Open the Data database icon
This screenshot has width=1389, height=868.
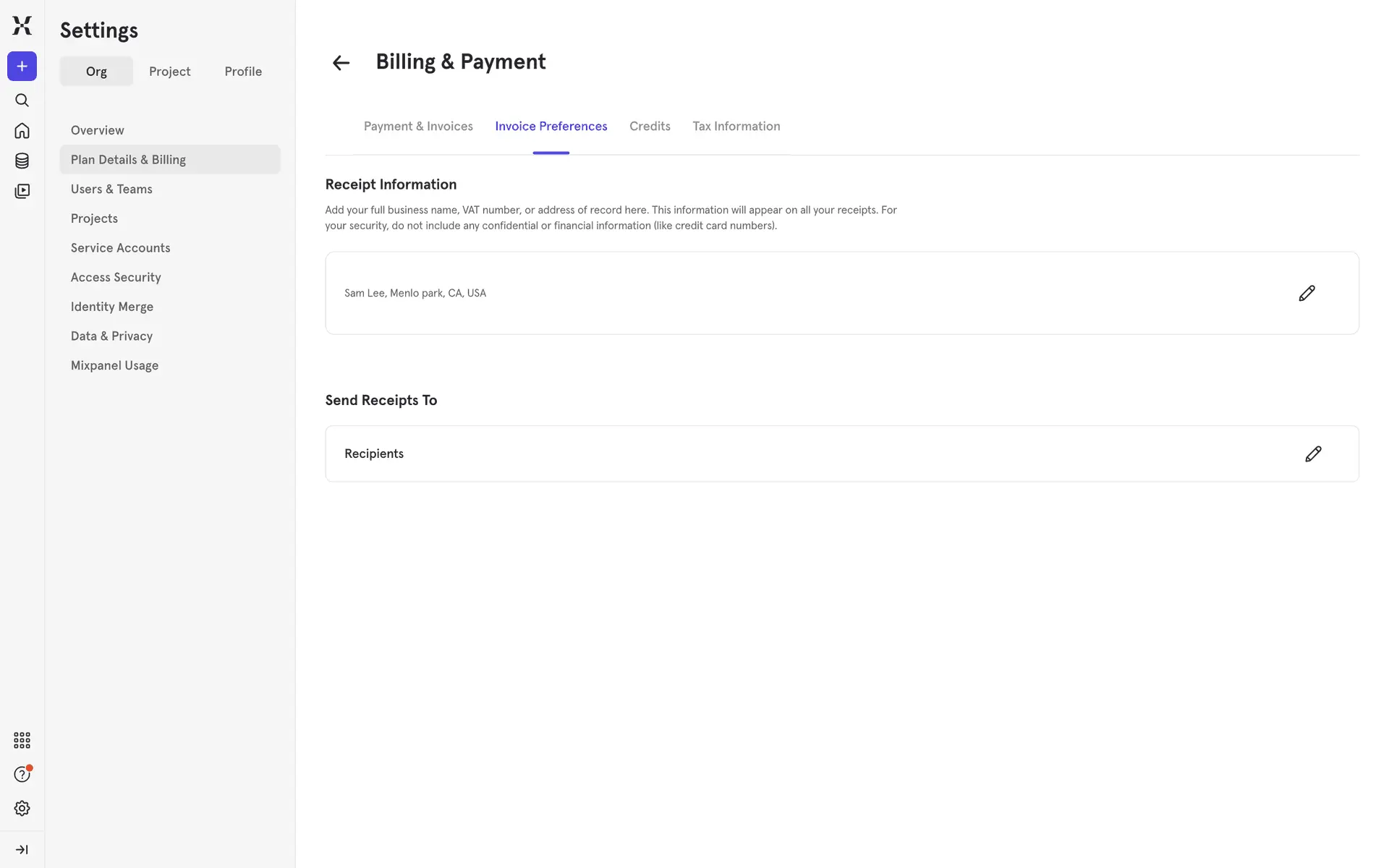(x=22, y=161)
